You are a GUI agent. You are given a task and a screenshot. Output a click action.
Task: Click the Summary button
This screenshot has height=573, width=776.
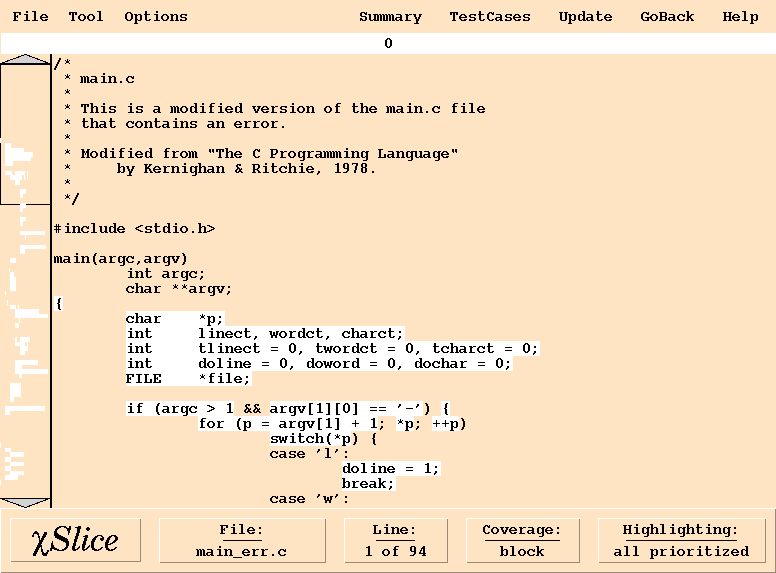click(390, 17)
